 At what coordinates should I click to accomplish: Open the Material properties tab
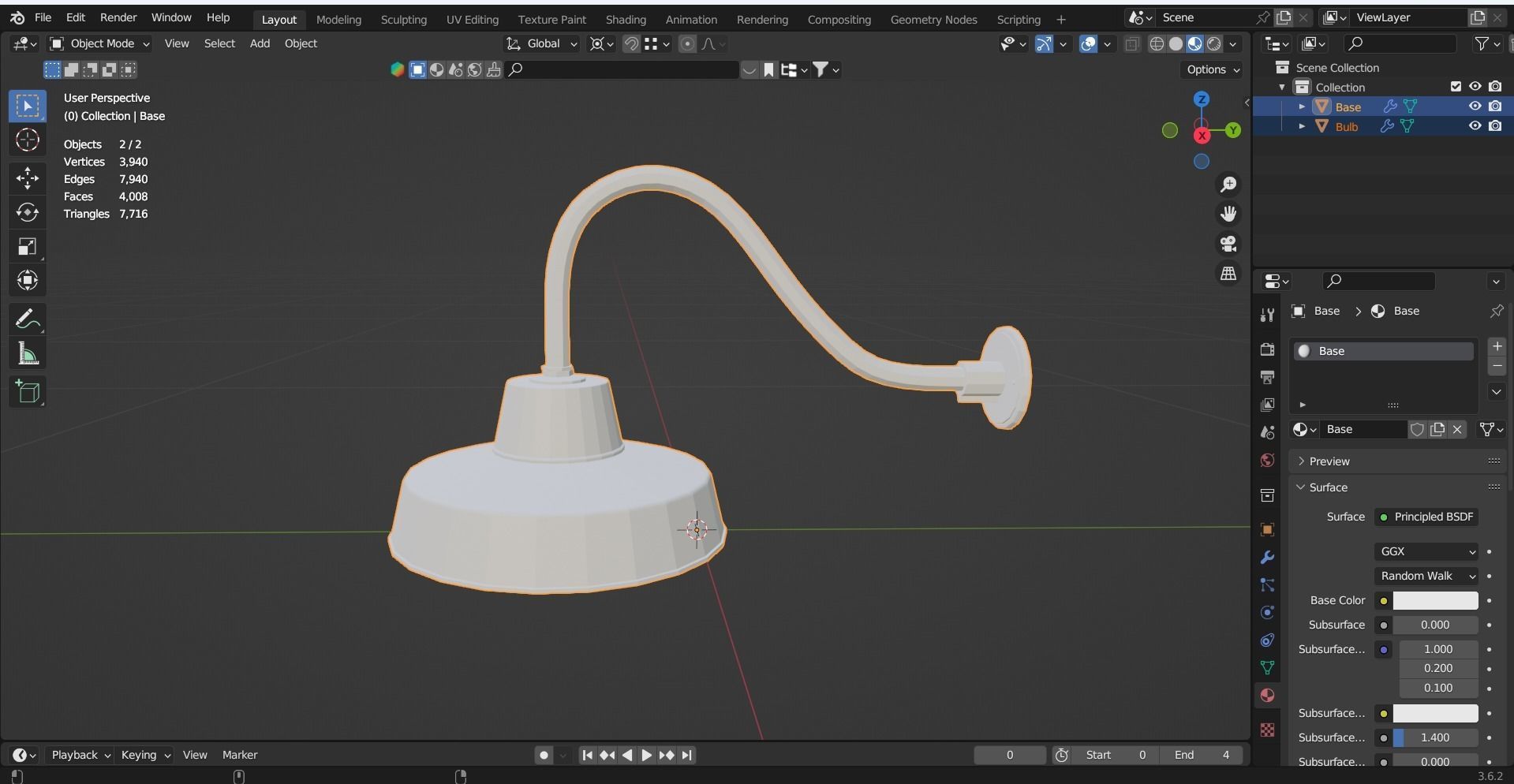1267,696
